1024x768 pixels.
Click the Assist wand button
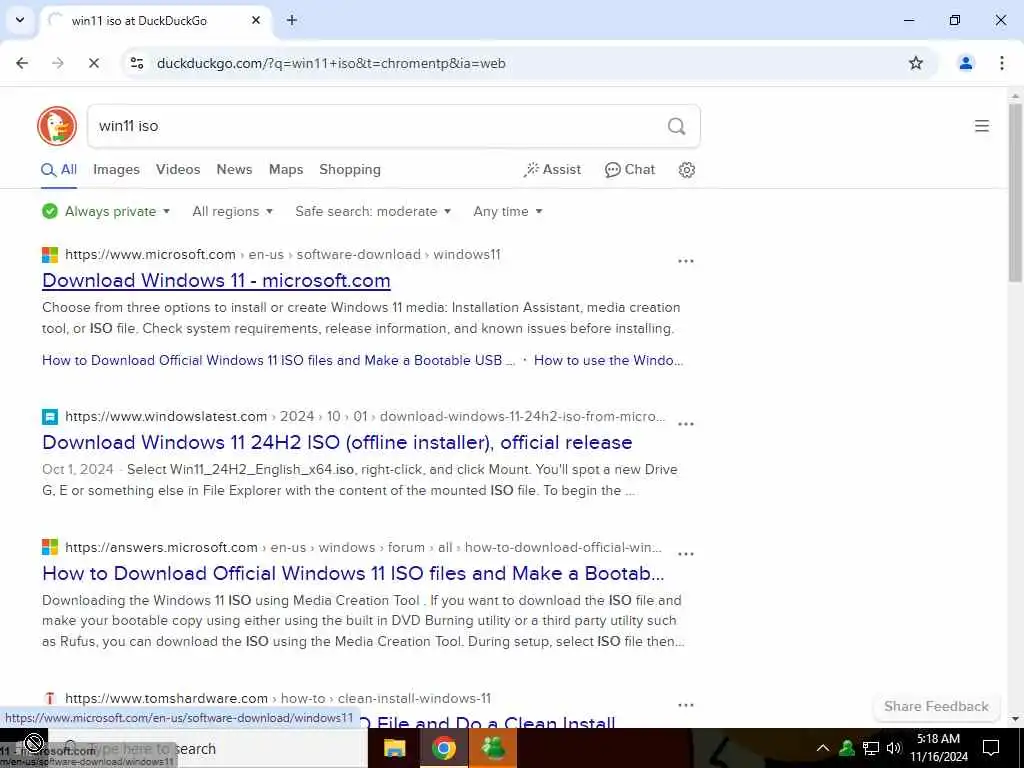[552, 170]
